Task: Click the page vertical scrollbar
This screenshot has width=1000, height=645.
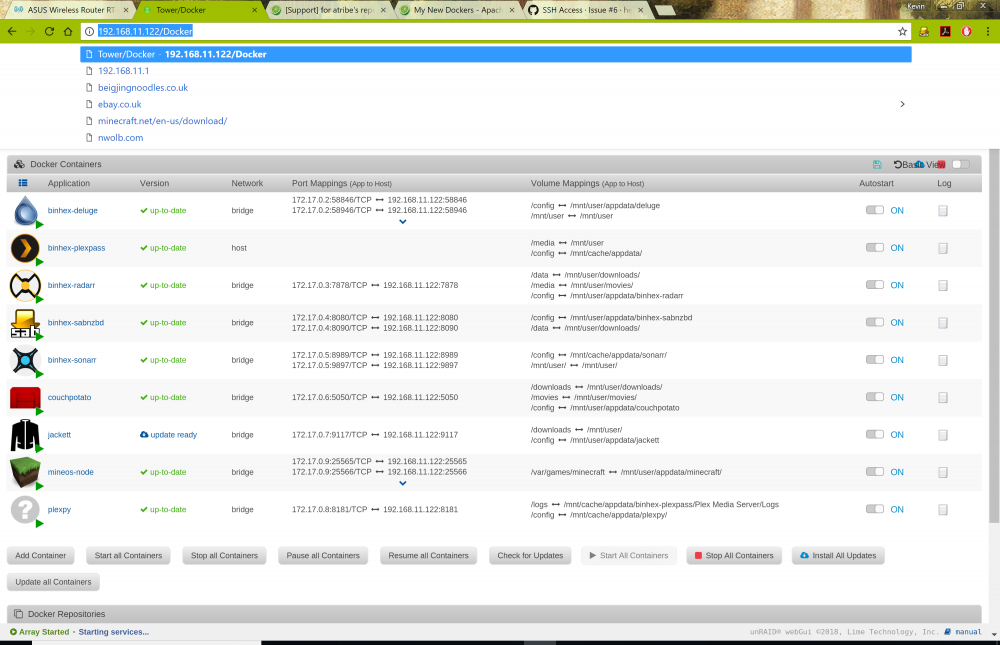Action: pos(994,336)
